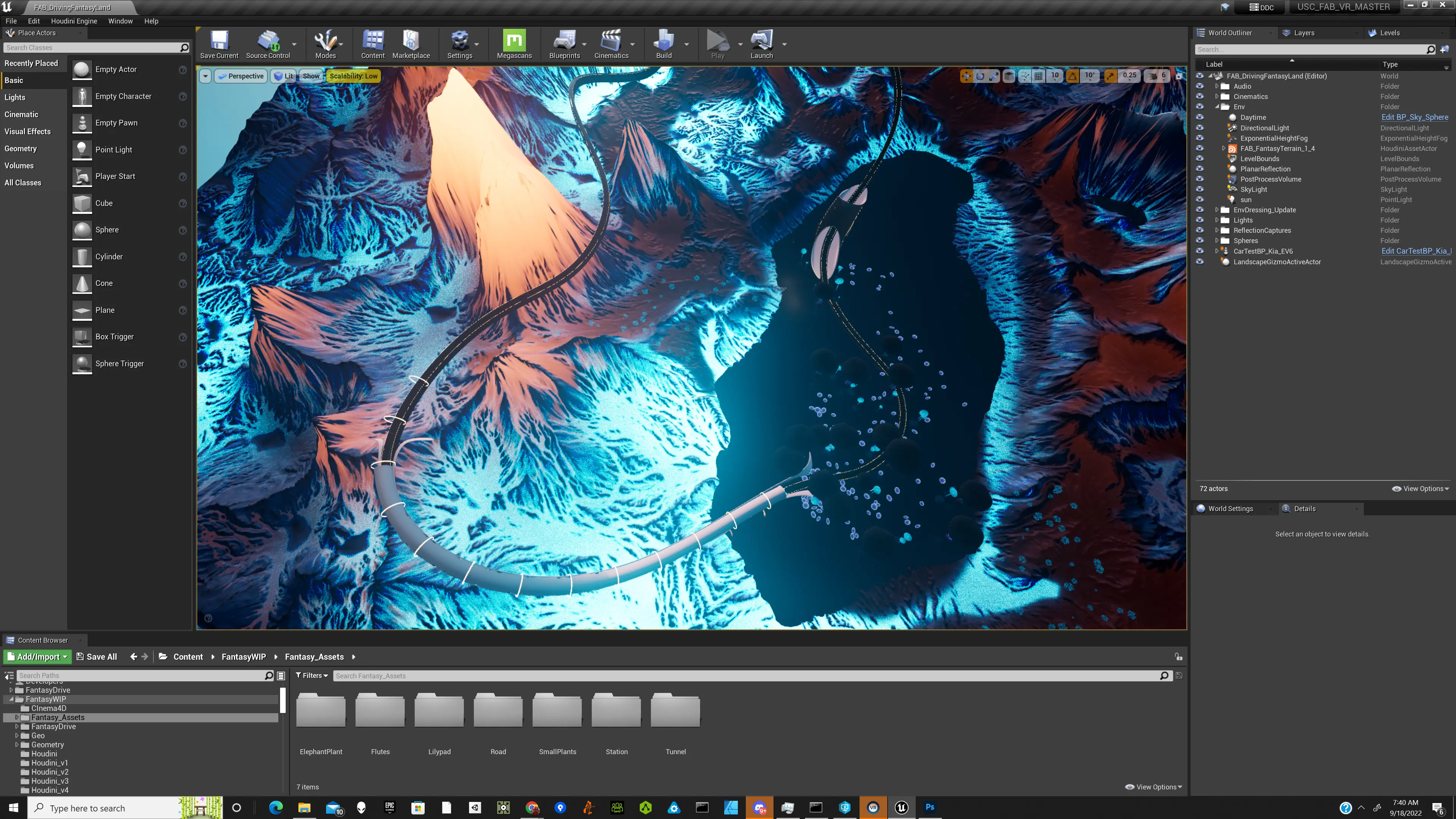
Task: Click the Save Current toolbar icon
Action: [x=219, y=44]
